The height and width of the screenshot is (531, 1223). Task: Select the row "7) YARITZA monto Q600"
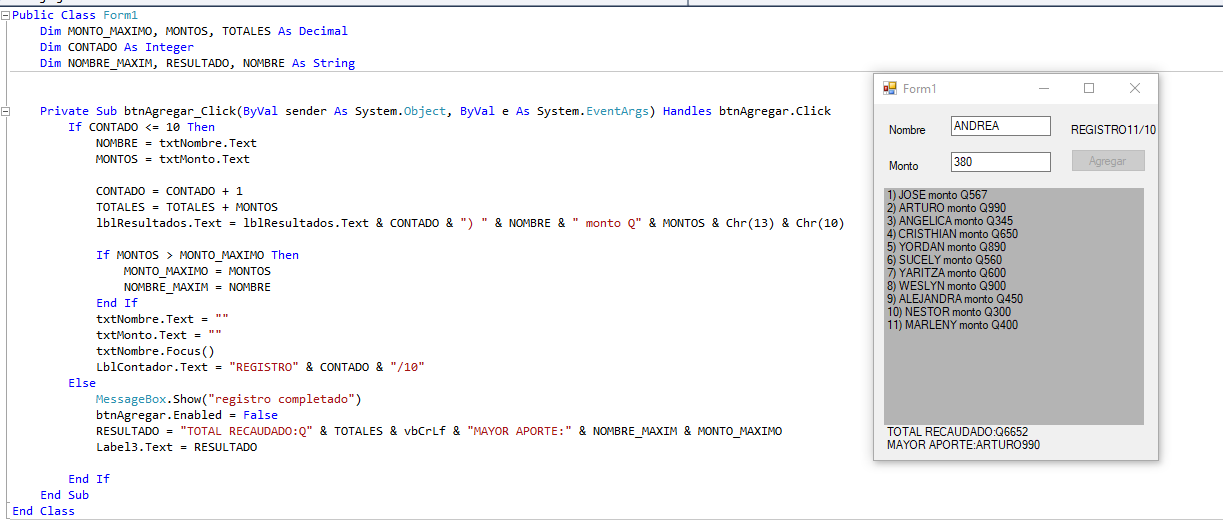click(x=946, y=273)
